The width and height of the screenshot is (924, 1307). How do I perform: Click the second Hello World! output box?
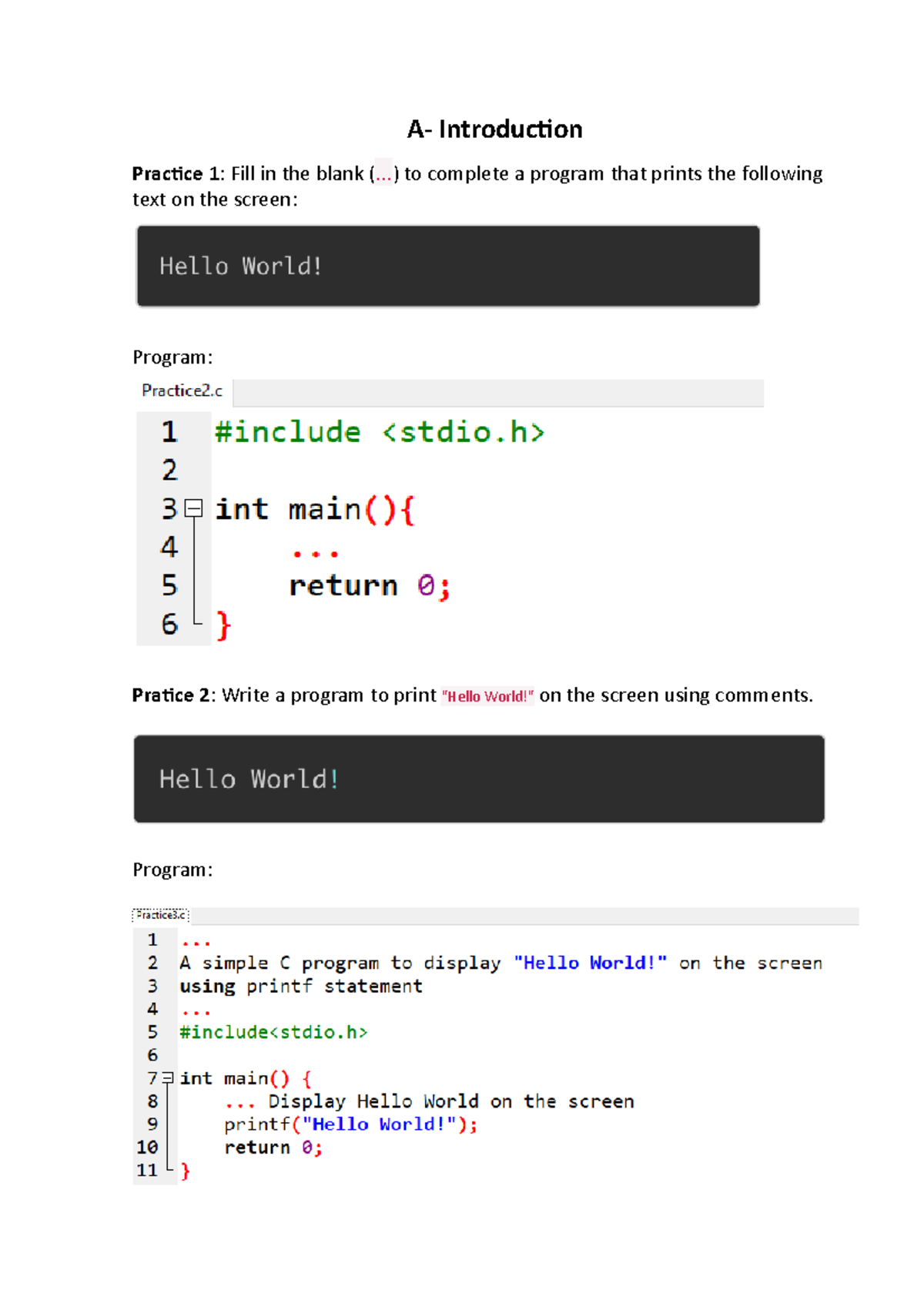(x=479, y=779)
